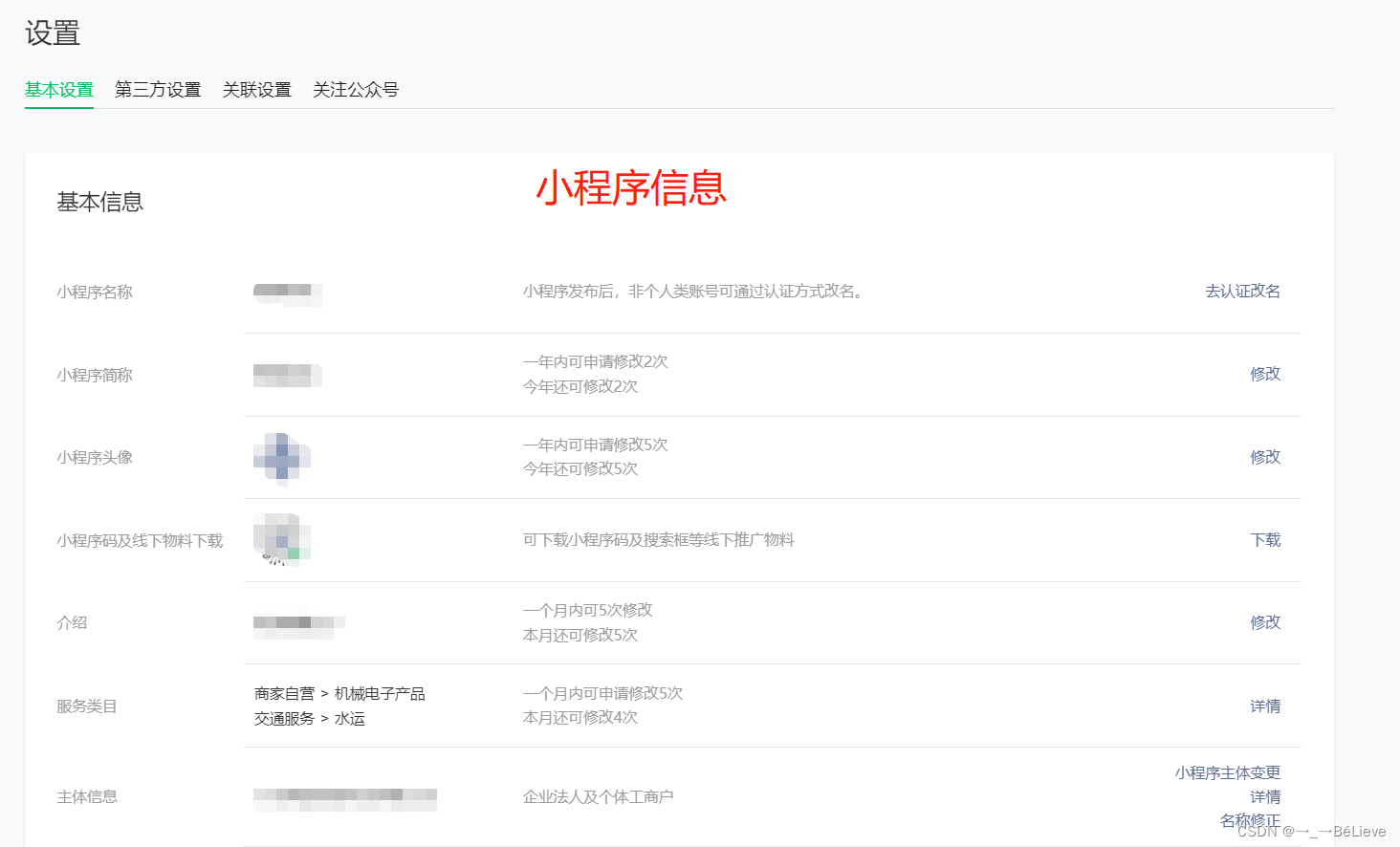Click the 基本信息 section heading
Image resolution: width=1400 pixels, height=847 pixels.
pos(99,202)
